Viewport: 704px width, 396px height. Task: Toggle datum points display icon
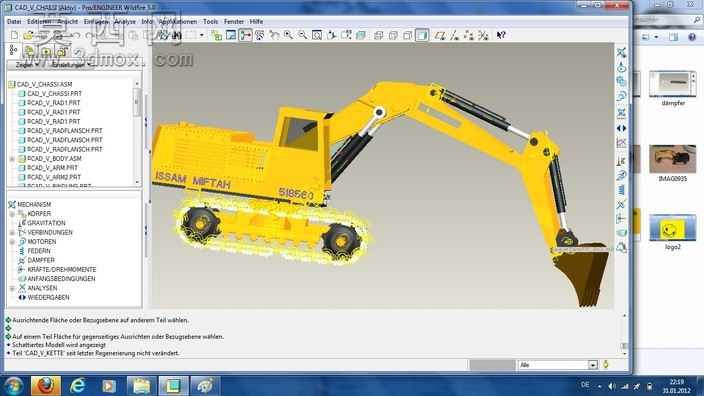click(469, 35)
